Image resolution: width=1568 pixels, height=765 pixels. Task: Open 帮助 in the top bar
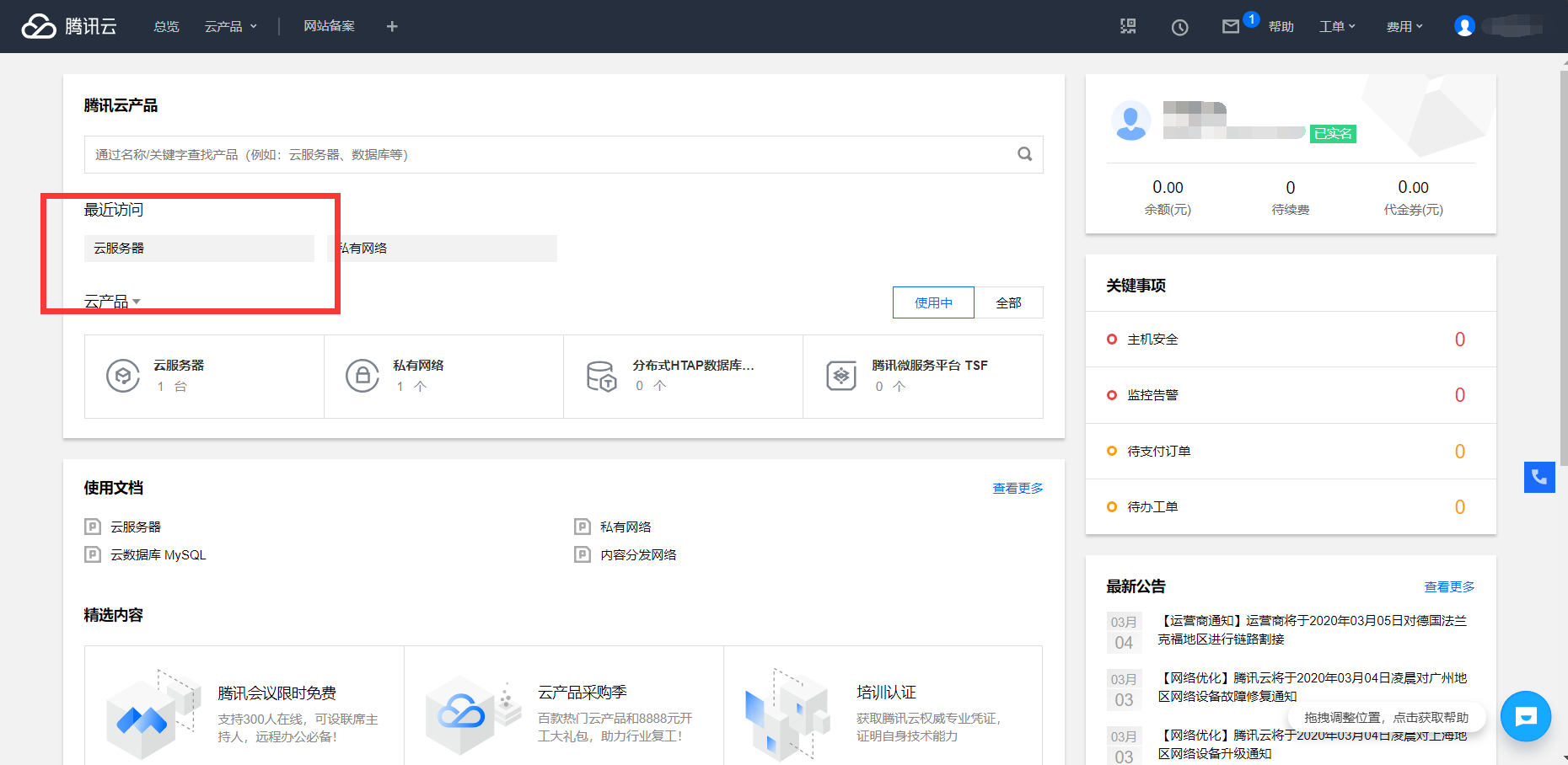[x=1281, y=26]
